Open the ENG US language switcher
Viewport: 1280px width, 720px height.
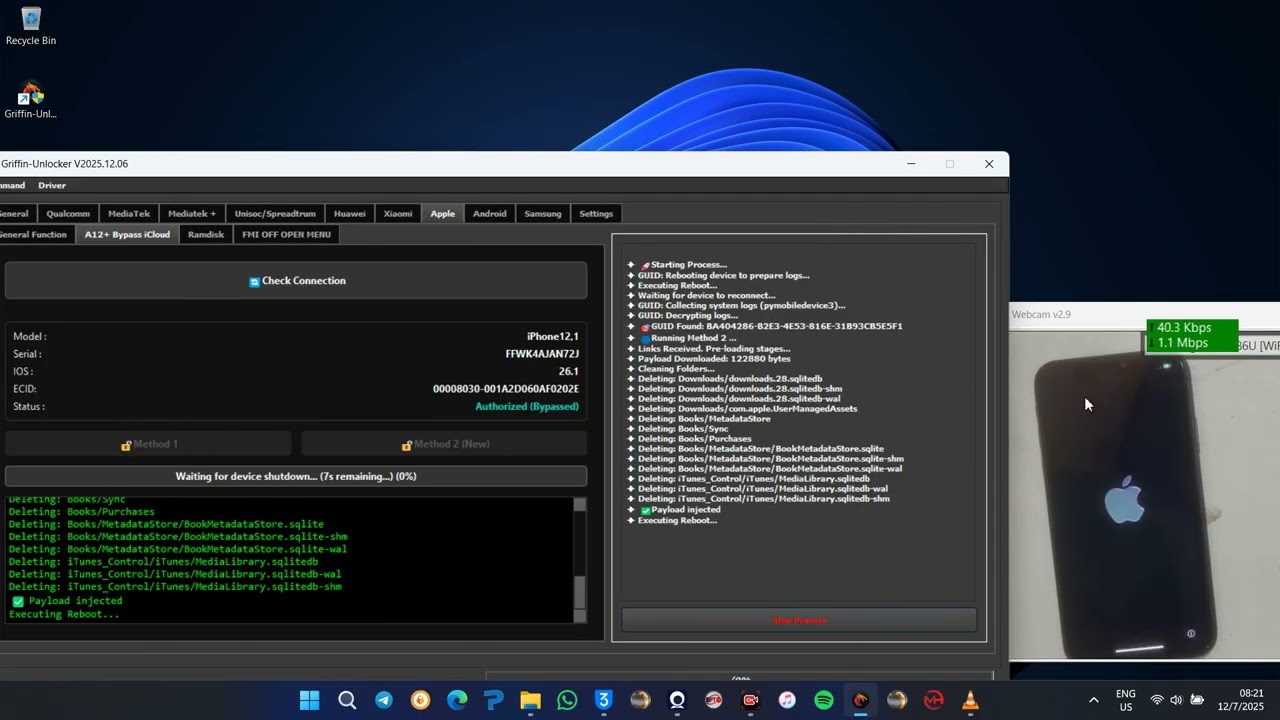coord(1126,700)
